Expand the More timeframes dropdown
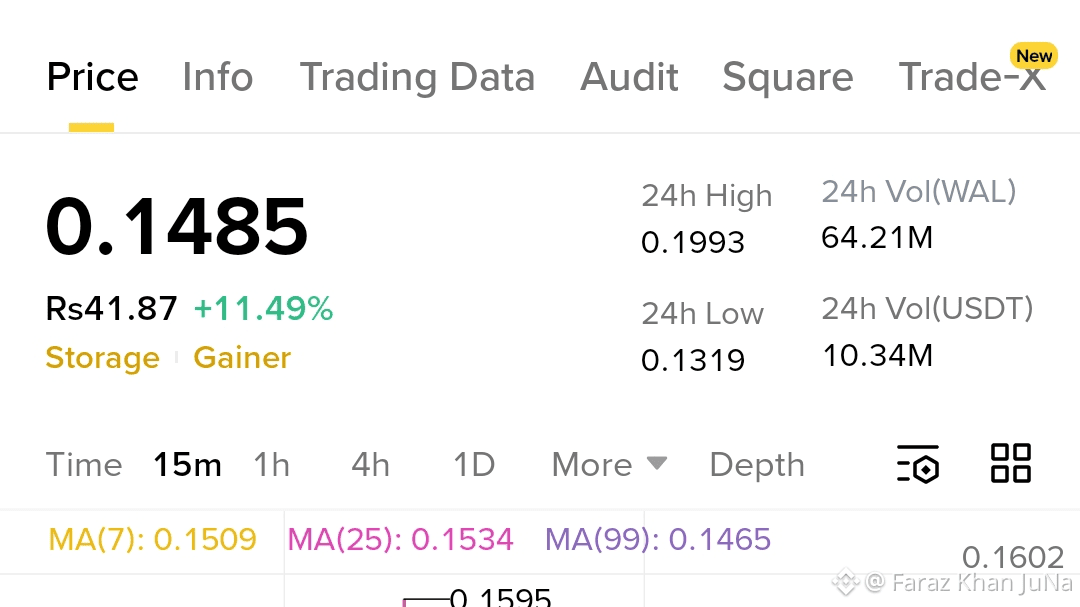 click(609, 465)
